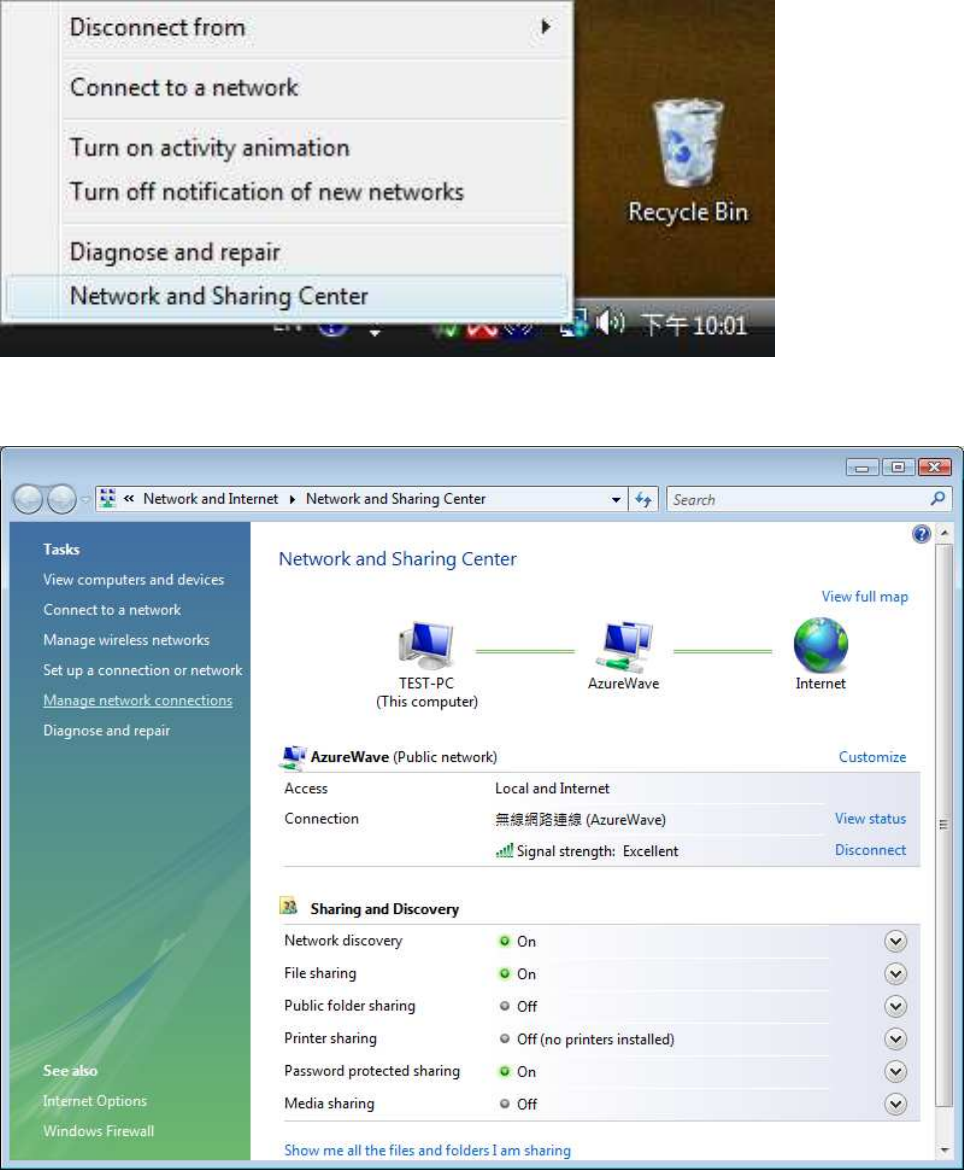Click Public folder sharing Off status indicator
The image size is (964, 1170).
pyautogui.click(x=504, y=1006)
